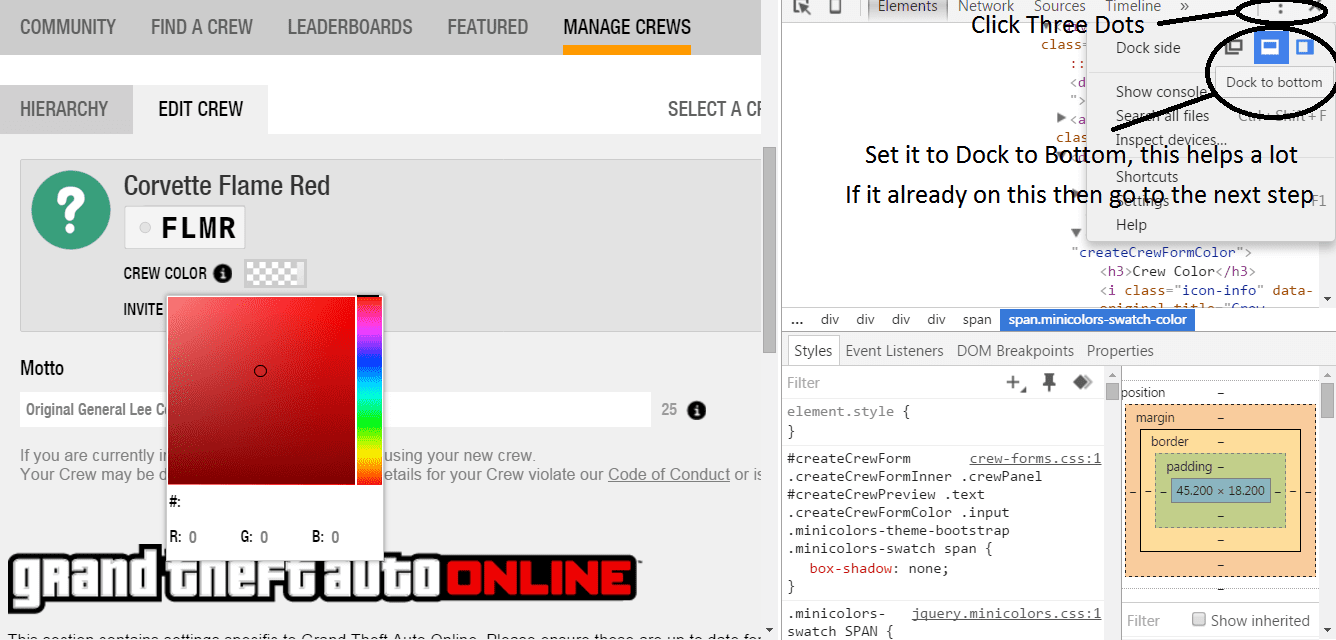Click the Motto text input field
The width and height of the screenshot is (1336, 640).
click(335, 410)
